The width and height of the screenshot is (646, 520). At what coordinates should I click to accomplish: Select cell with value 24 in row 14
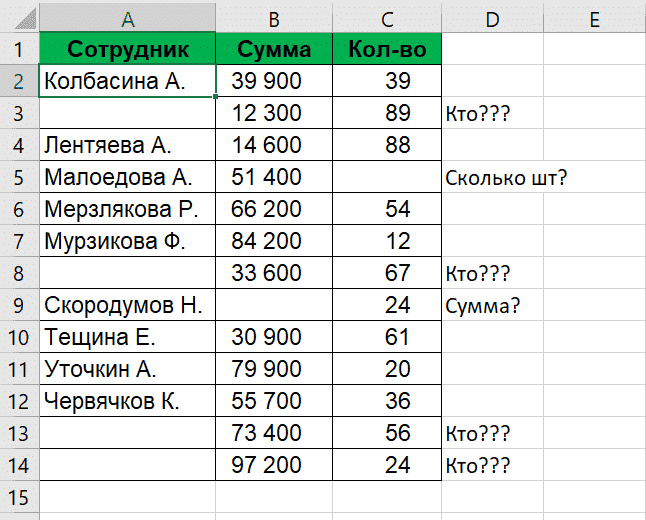pos(387,465)
